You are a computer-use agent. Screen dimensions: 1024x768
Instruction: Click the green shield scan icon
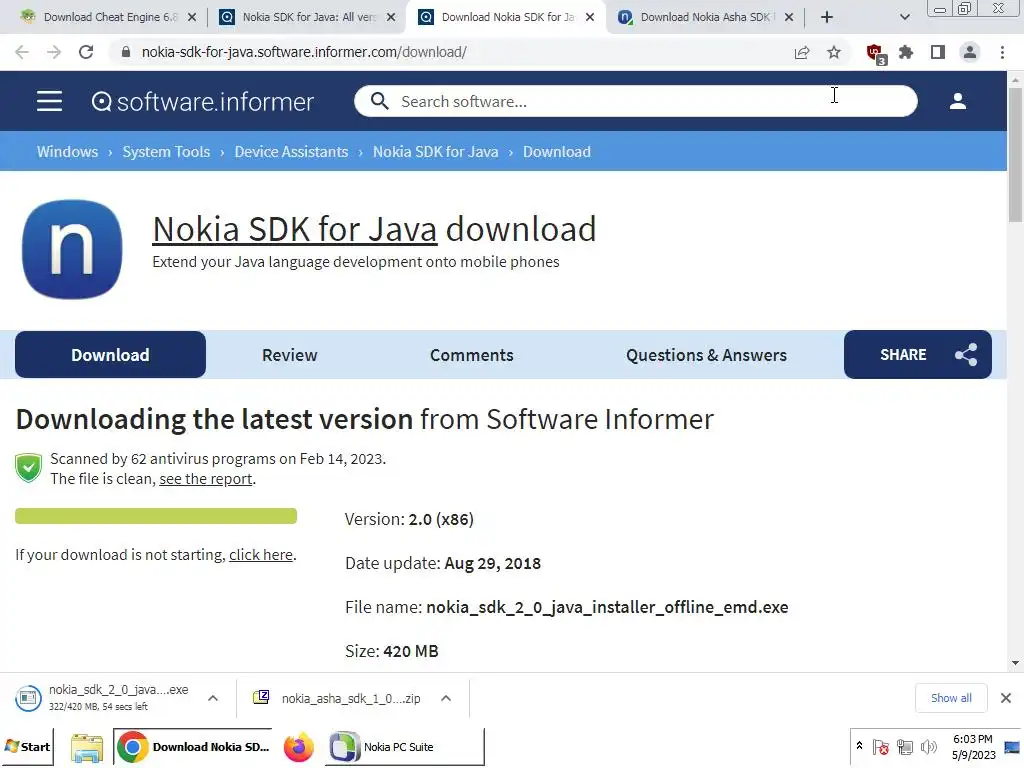[x=28, y=468]
